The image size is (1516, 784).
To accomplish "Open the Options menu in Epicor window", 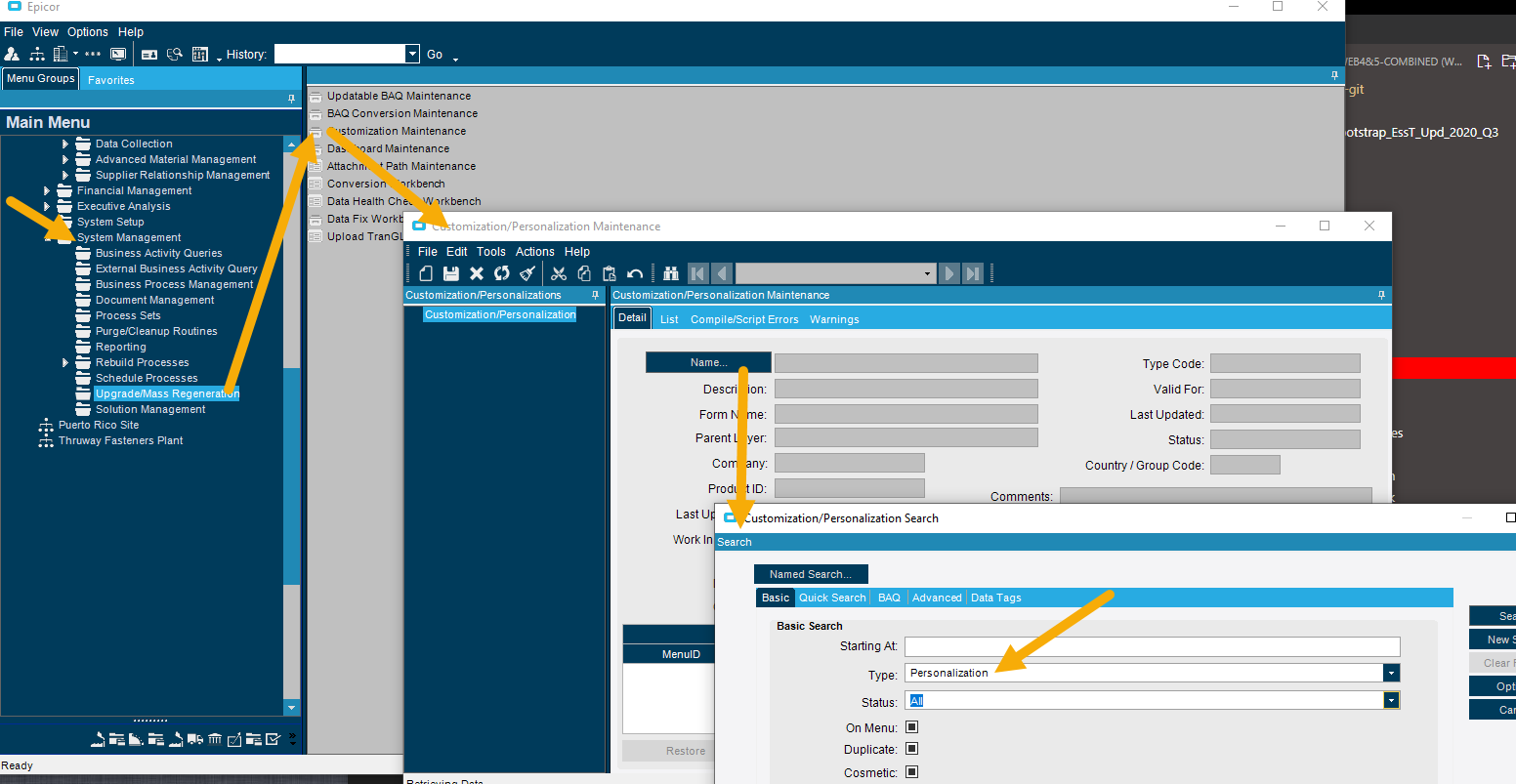I will point(88,32).
